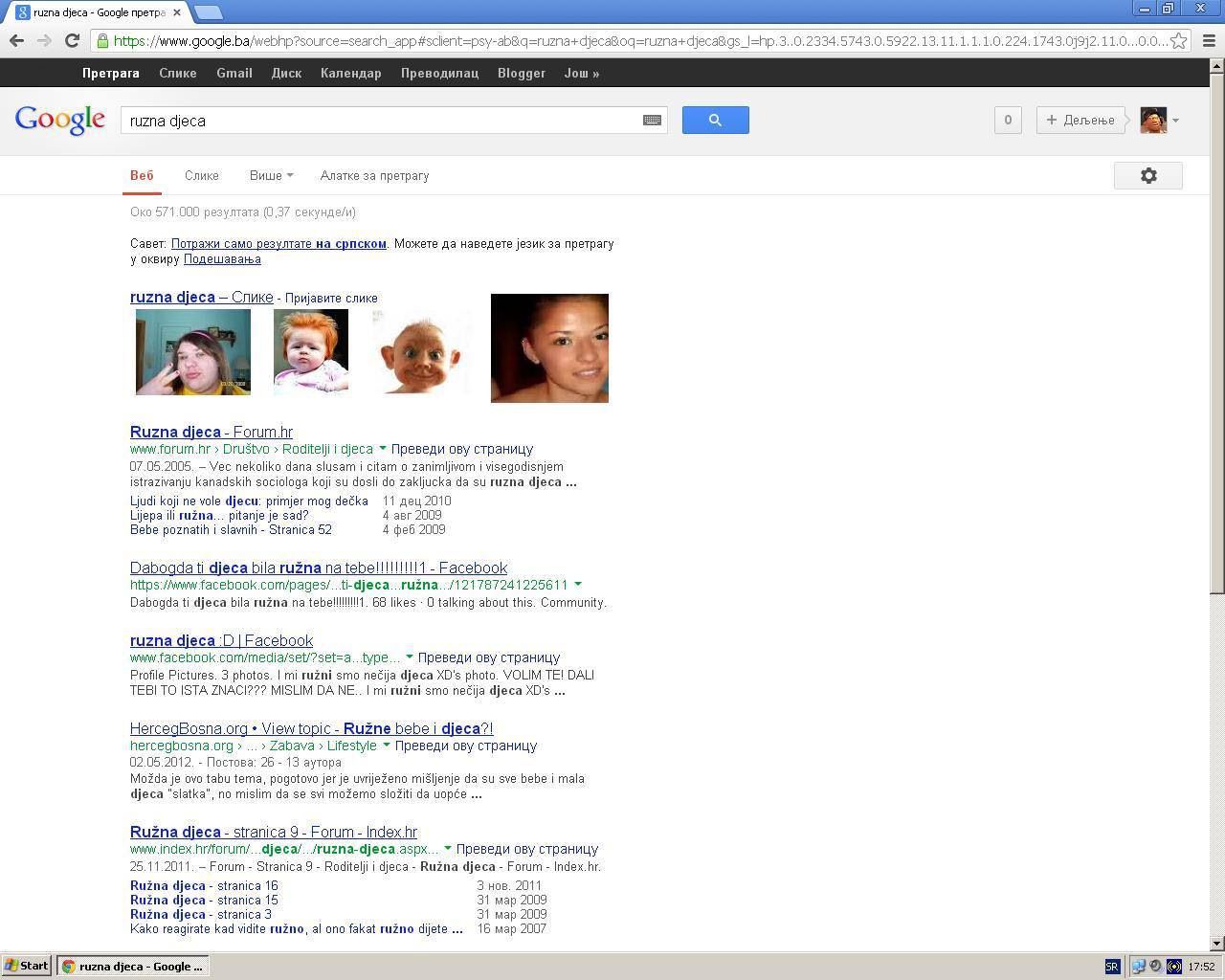The width and height of the screenshot is (1225, 980).
Task: Reload the page with the refresh icon
Action: (72, 40)
